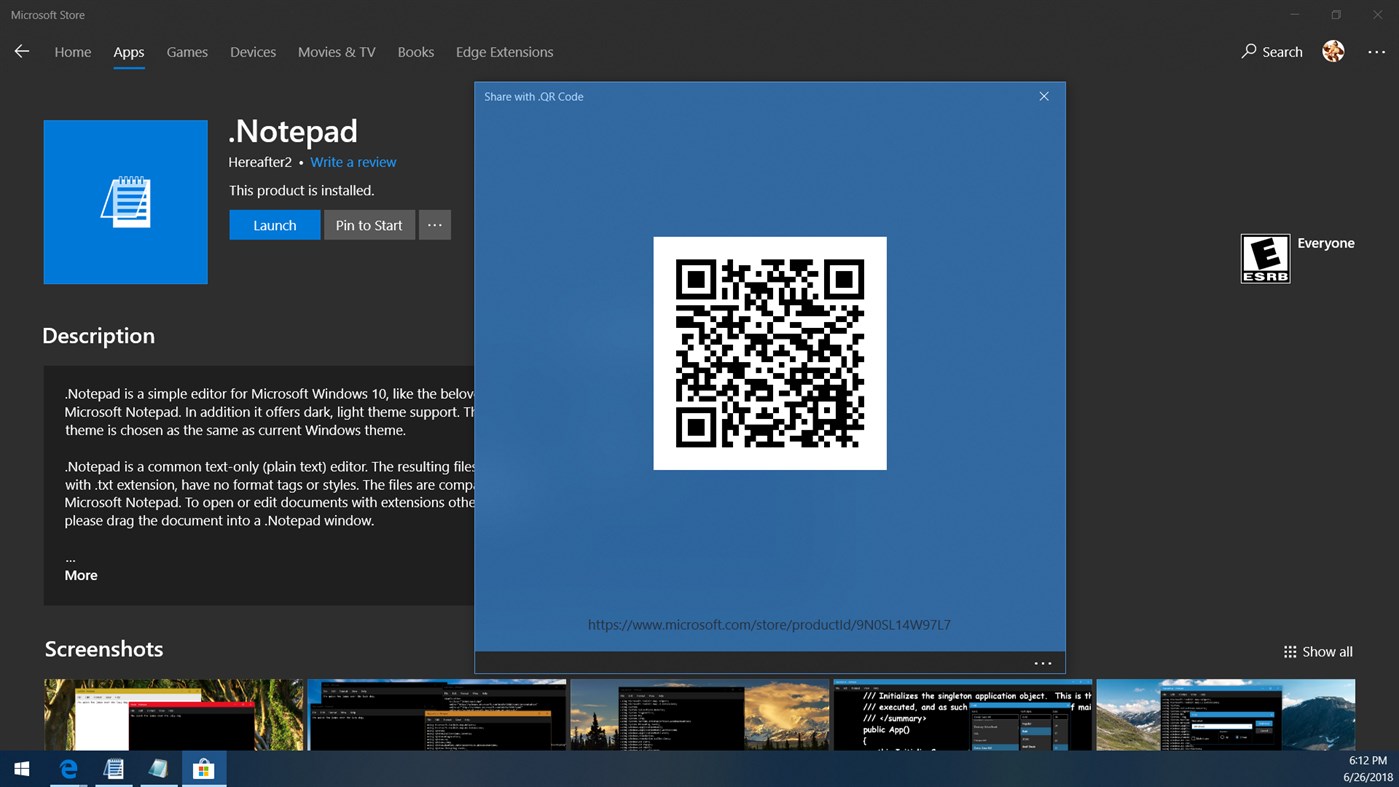Click the product URL under the QR code

(769, 624)
